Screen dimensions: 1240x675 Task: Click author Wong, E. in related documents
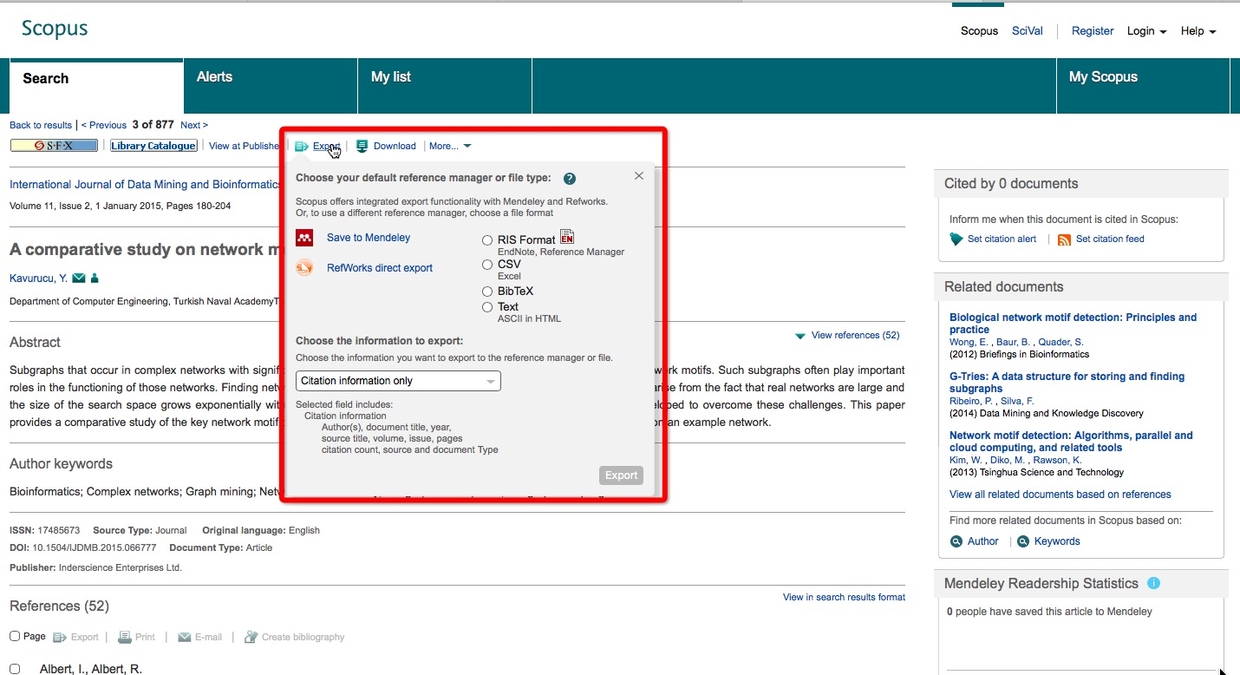(968, 342)
